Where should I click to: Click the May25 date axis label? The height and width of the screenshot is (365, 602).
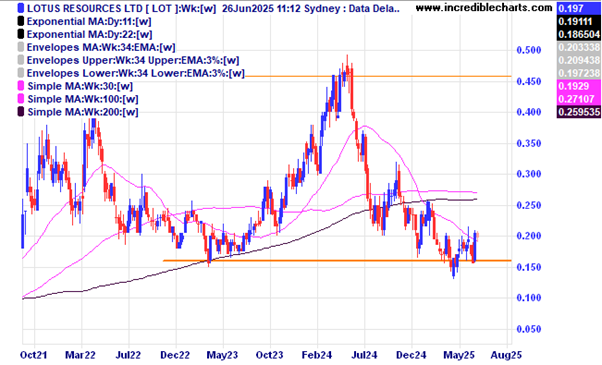[459, 355]
